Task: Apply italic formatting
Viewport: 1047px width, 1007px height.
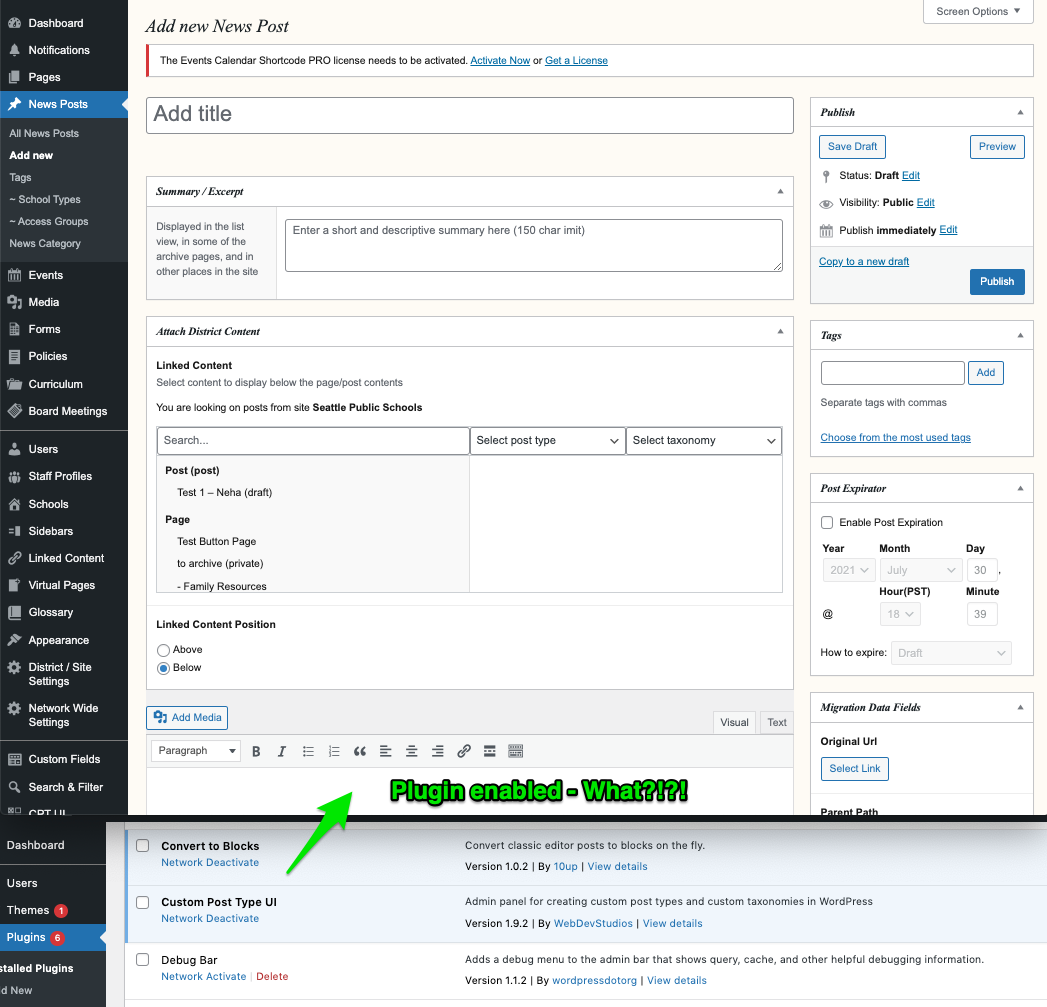Action: tap(282, 751)
